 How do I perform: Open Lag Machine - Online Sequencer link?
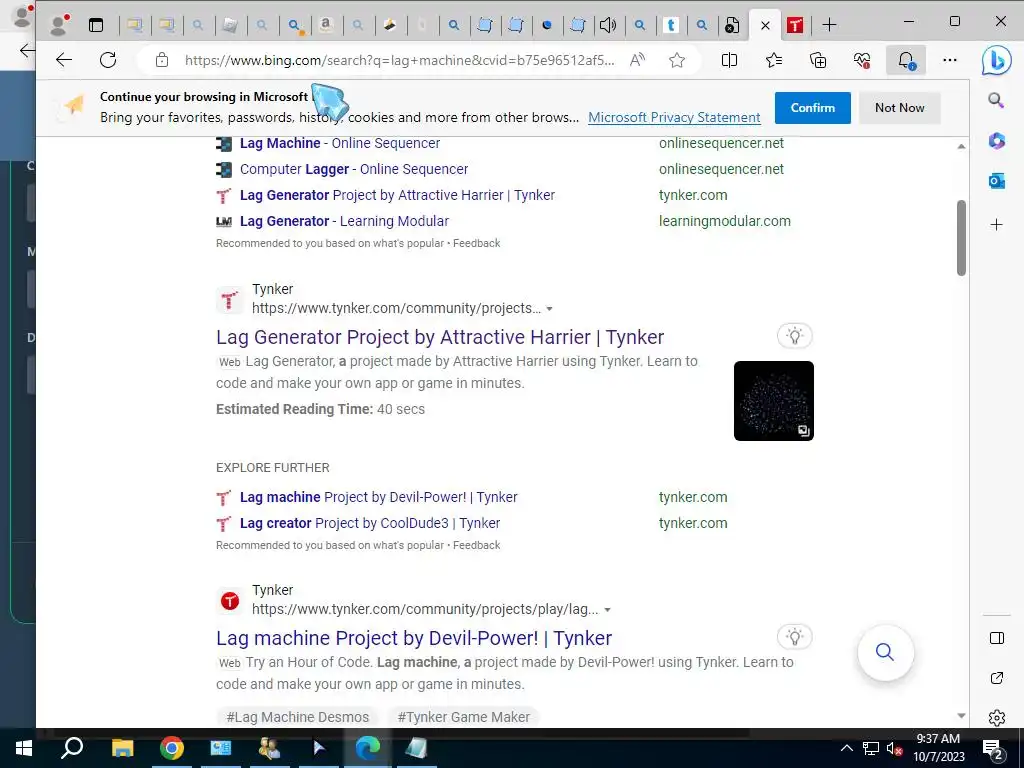[x=340, y=143]
